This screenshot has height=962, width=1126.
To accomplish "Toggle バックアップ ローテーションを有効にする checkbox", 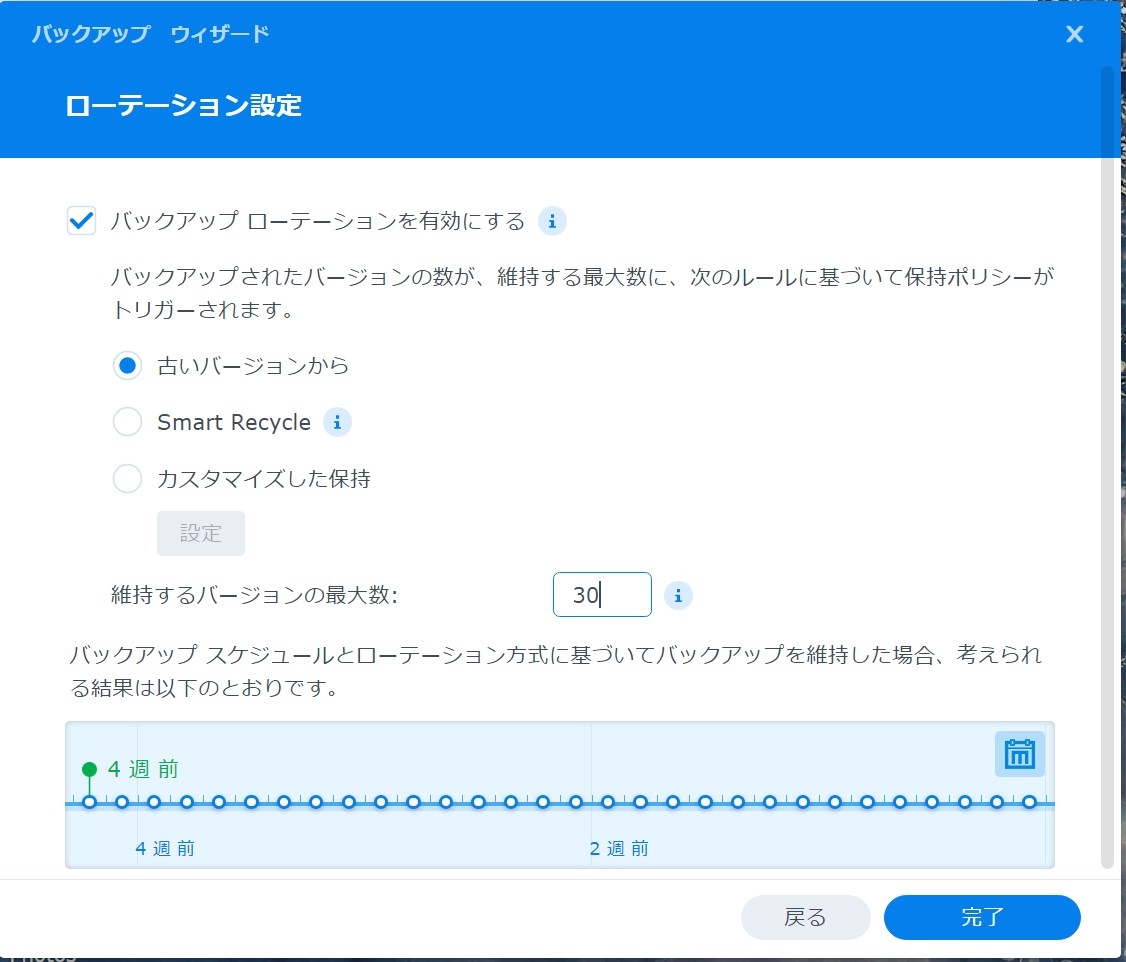I will click(x=81, y=221).
